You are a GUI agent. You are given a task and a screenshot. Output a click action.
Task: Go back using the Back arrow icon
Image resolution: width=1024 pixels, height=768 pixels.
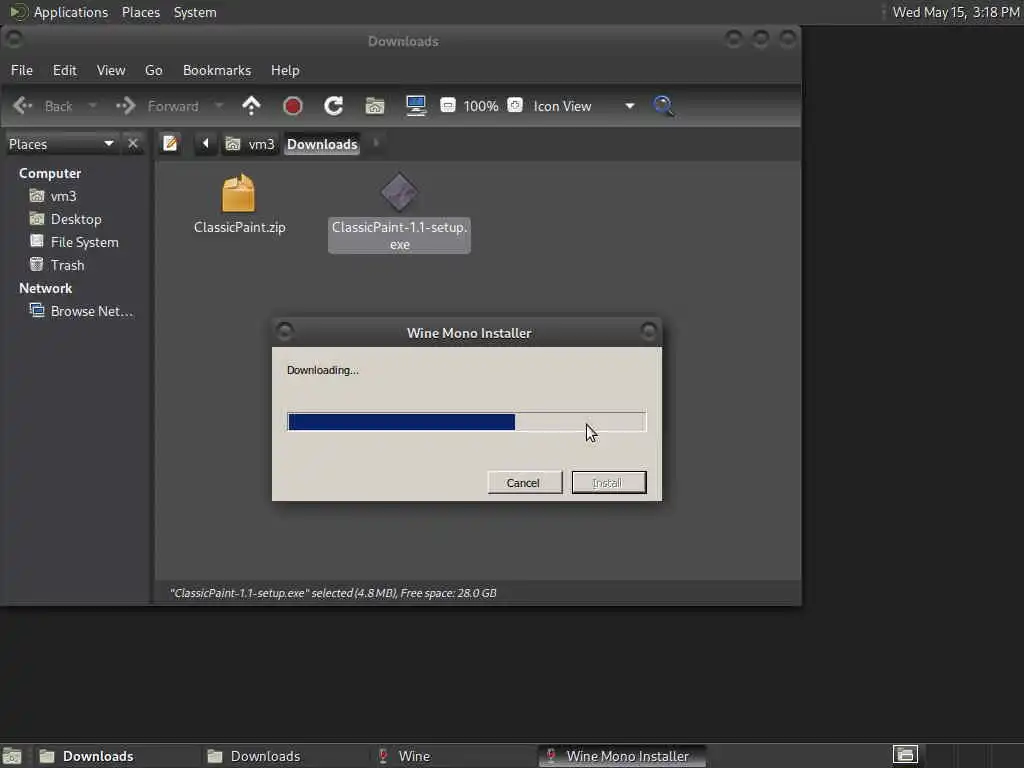[23, 106]
